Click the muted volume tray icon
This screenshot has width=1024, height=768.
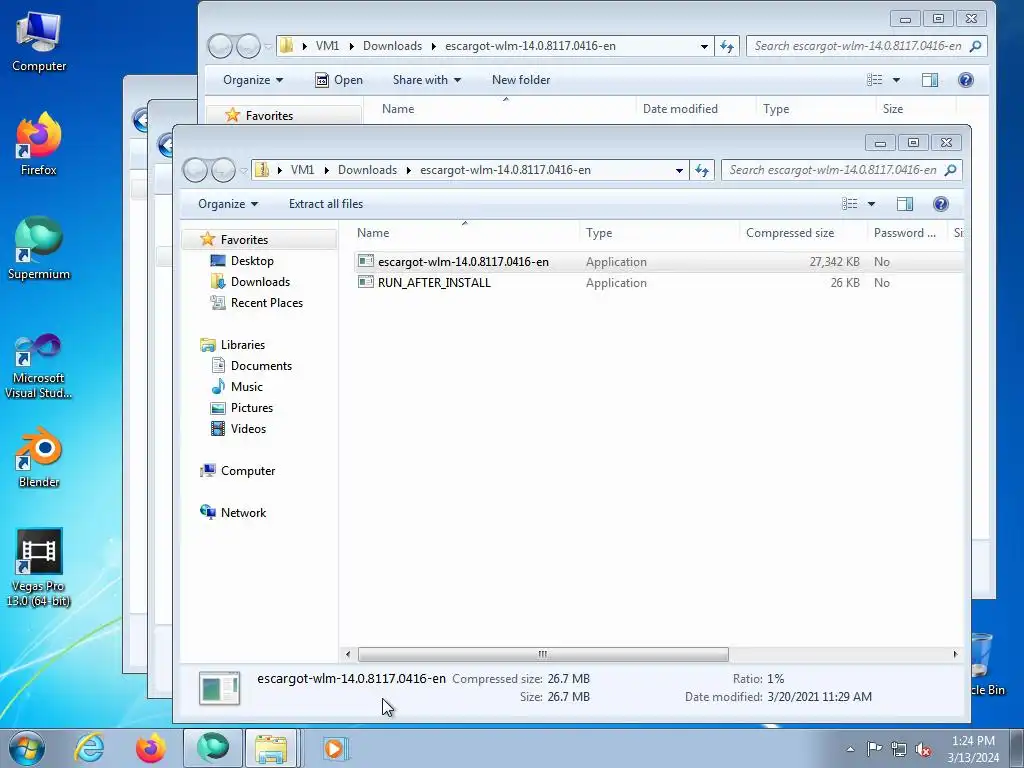point(923,749)
